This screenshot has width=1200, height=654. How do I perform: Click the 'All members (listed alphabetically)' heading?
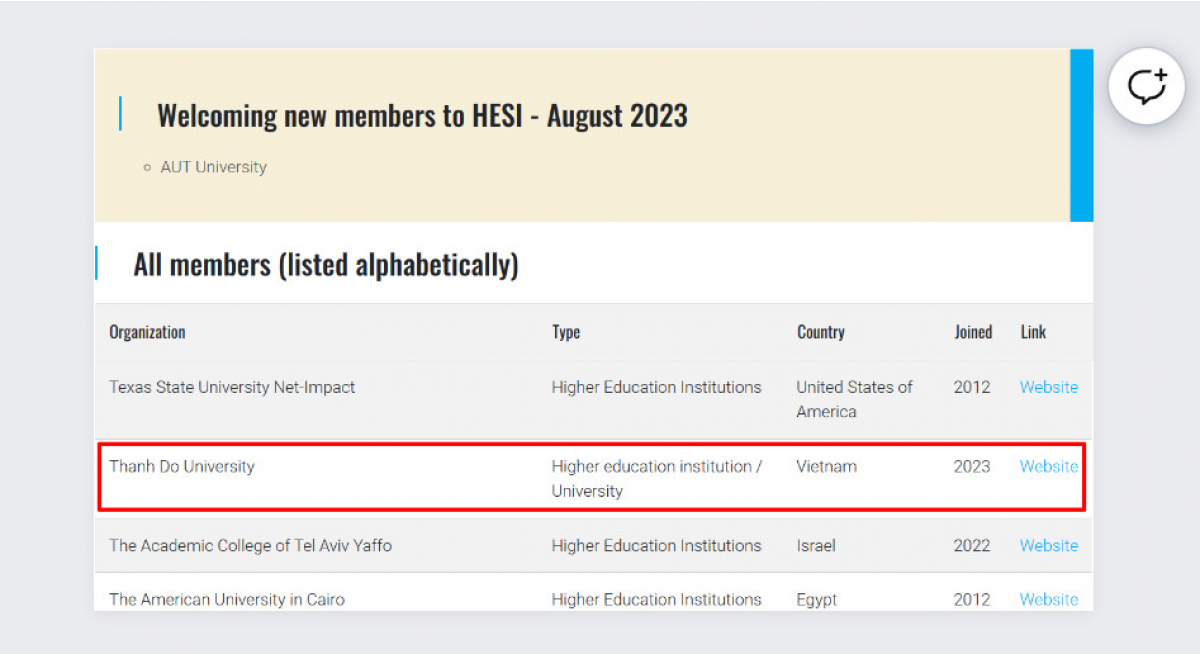pyautogui.click(x=326, y=265)
